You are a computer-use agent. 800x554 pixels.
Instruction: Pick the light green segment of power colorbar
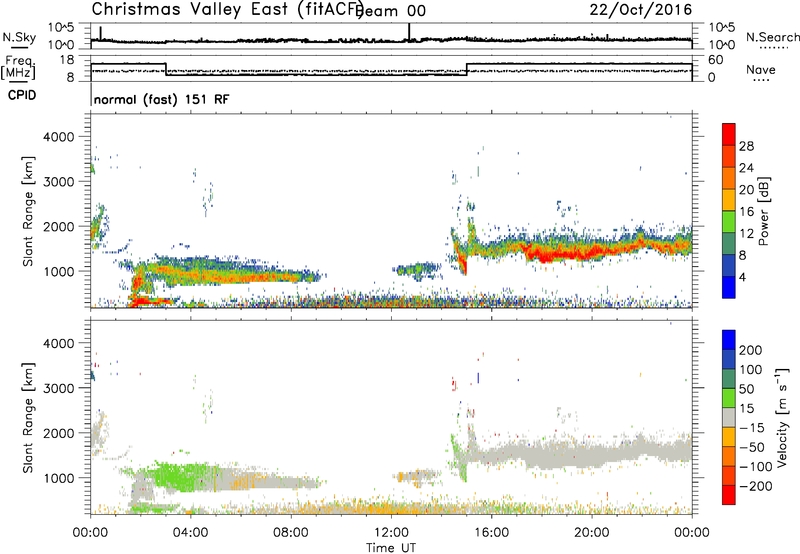click(729, 222)
